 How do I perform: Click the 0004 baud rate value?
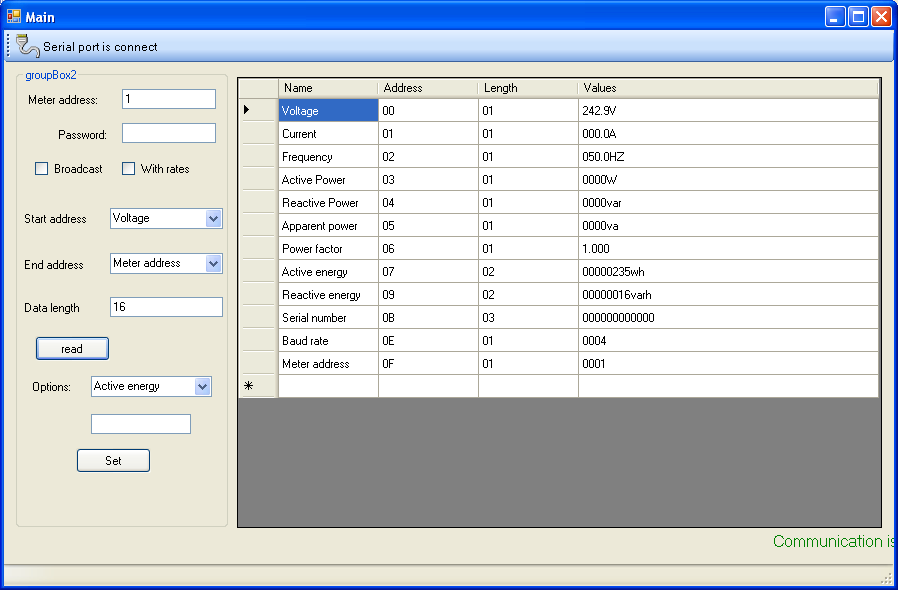click(728, 340)
